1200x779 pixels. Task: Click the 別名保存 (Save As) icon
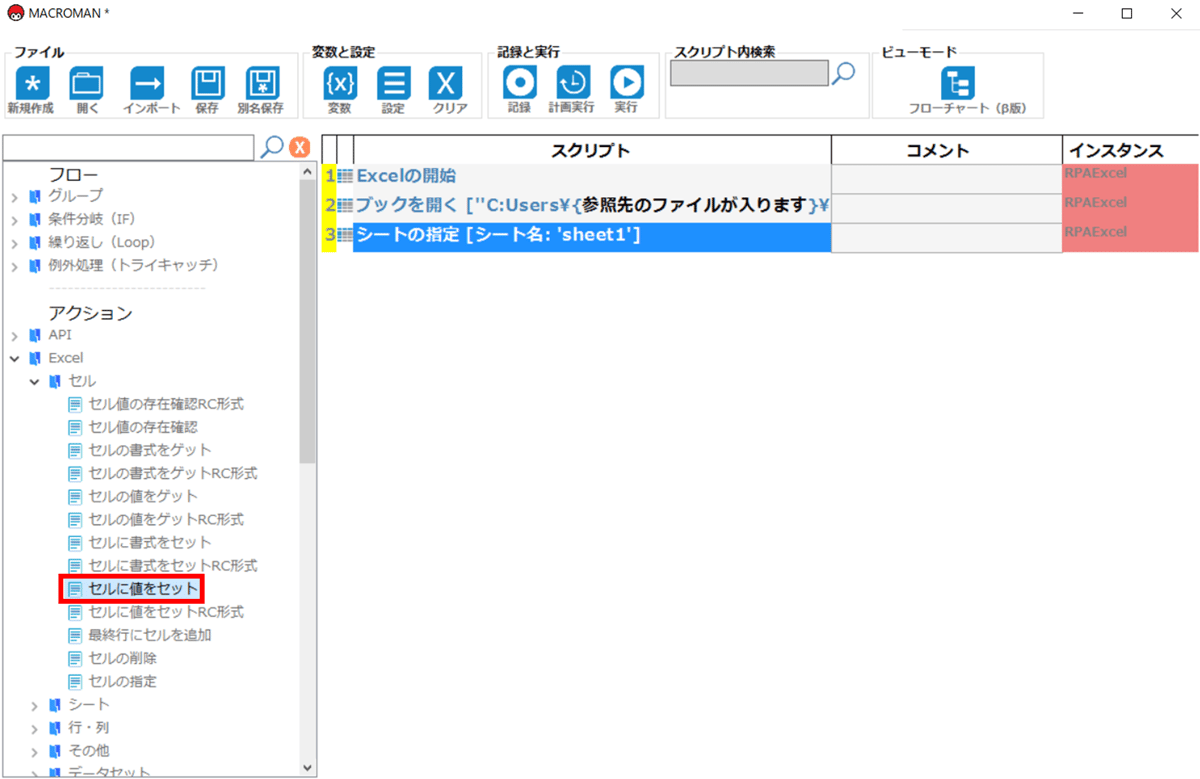pyautogui.click(x=261, y=84)
